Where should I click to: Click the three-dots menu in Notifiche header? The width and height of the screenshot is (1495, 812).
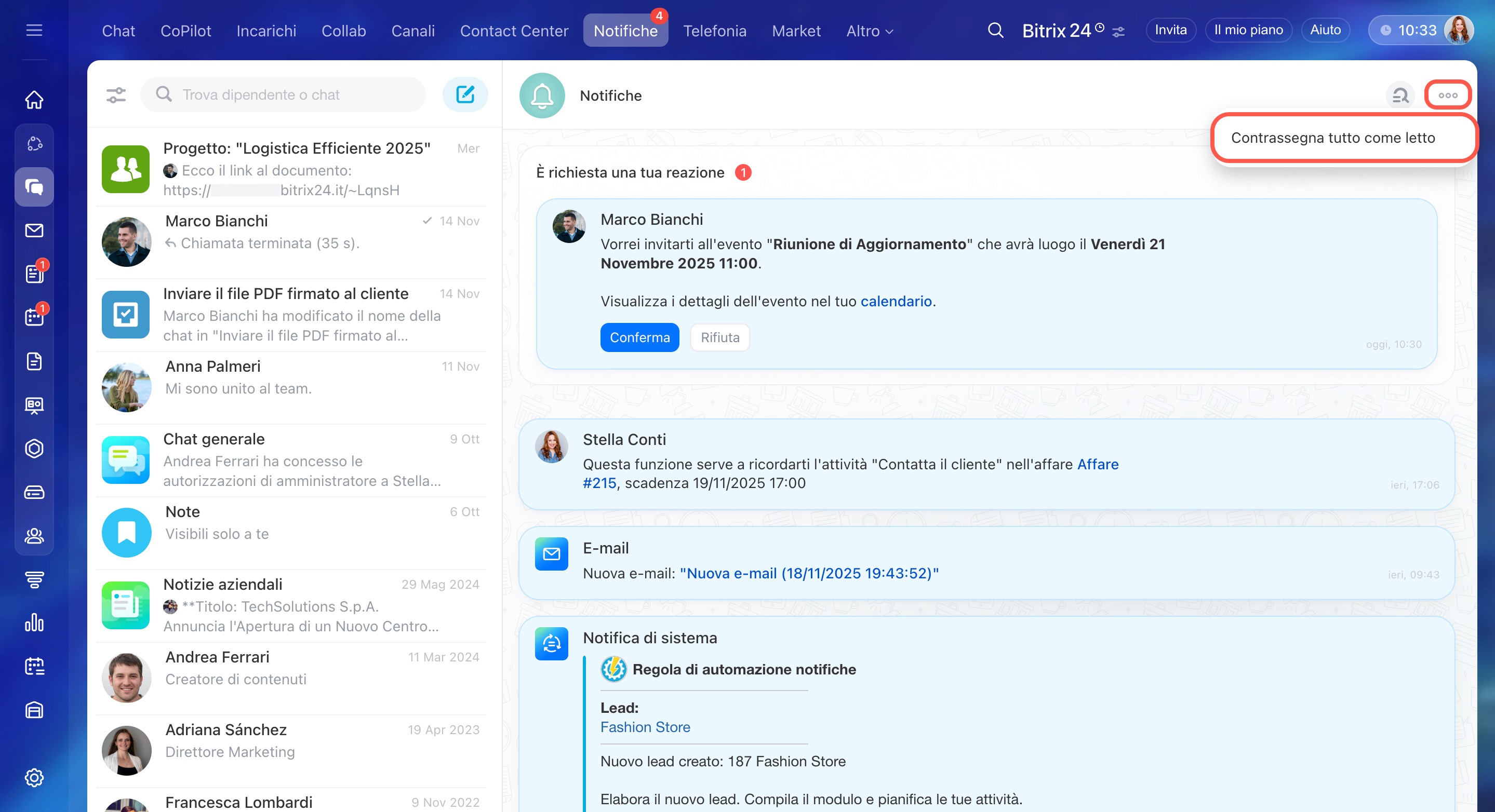point(1447,95)
